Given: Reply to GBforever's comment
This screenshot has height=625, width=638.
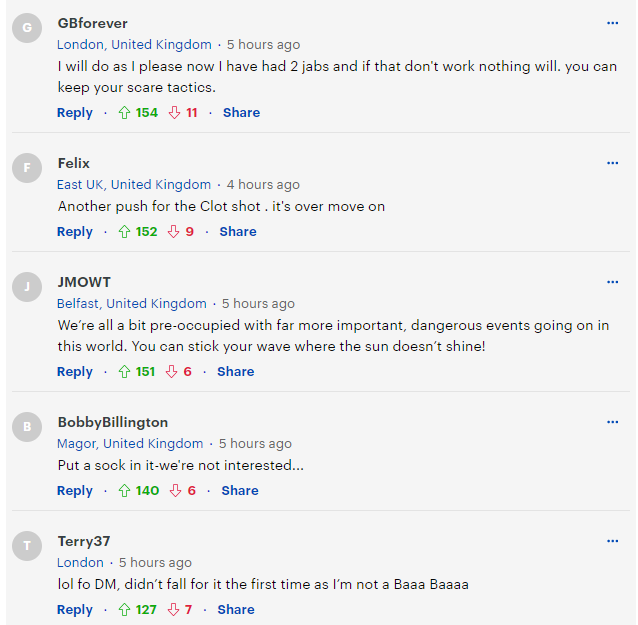Looking at the screenshot, I should coord(75,113).
